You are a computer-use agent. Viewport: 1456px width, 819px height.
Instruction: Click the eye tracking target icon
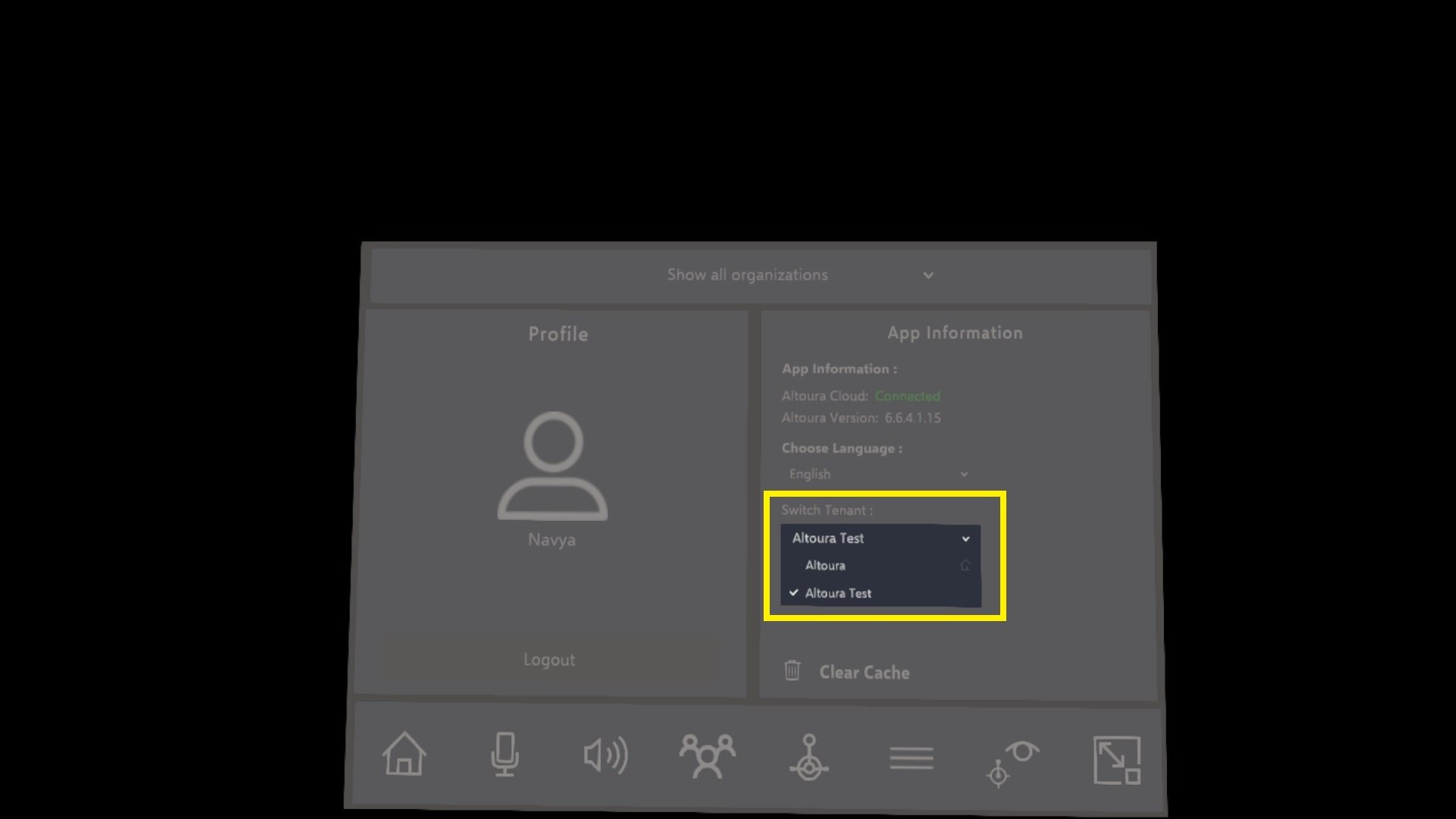[x=1013, y=764]
